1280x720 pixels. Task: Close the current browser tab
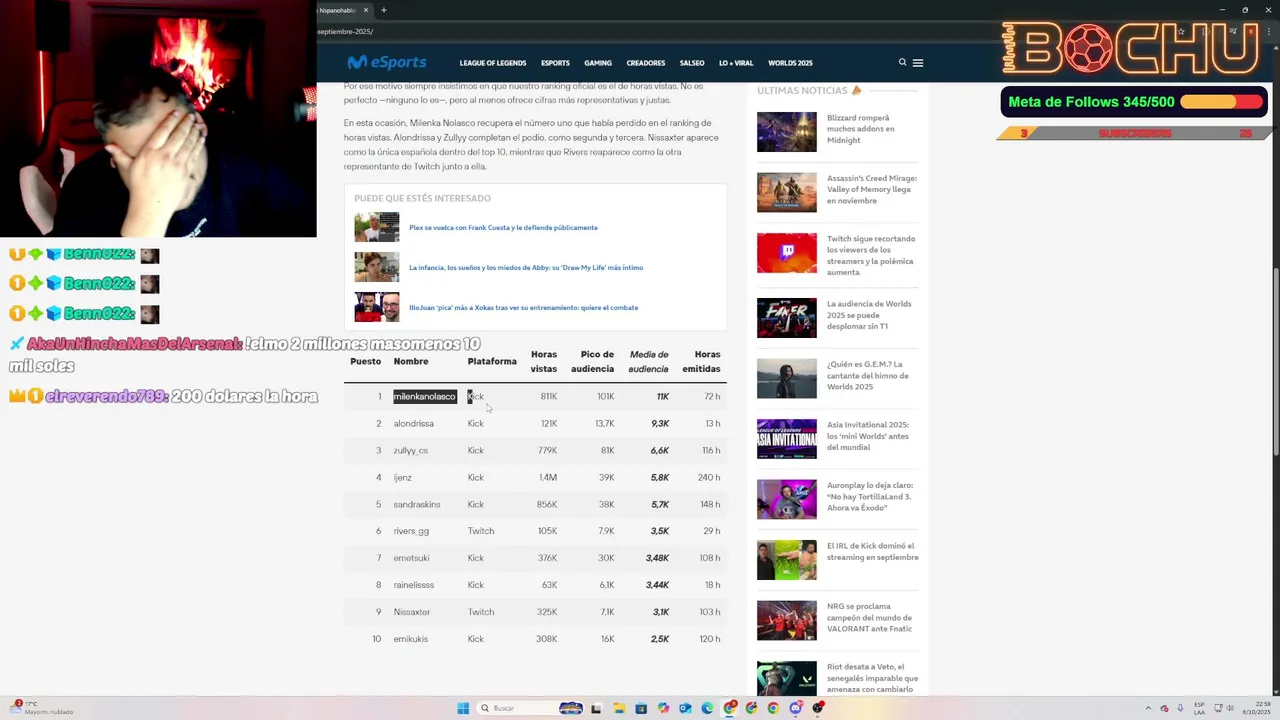point(366,10)
